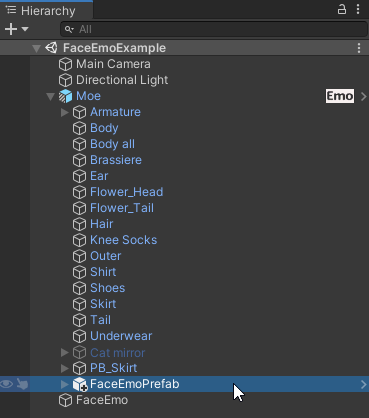The image size is (369, 418).
Task: Select the Underwear object
Action: point(121,336)
